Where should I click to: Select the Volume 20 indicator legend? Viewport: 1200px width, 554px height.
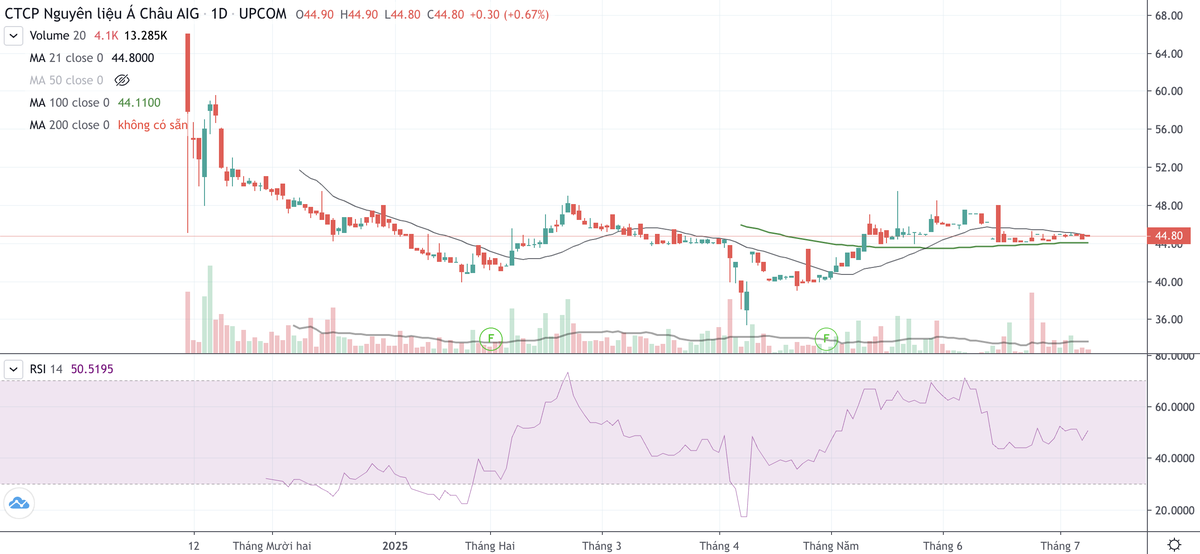pos(57,36)
